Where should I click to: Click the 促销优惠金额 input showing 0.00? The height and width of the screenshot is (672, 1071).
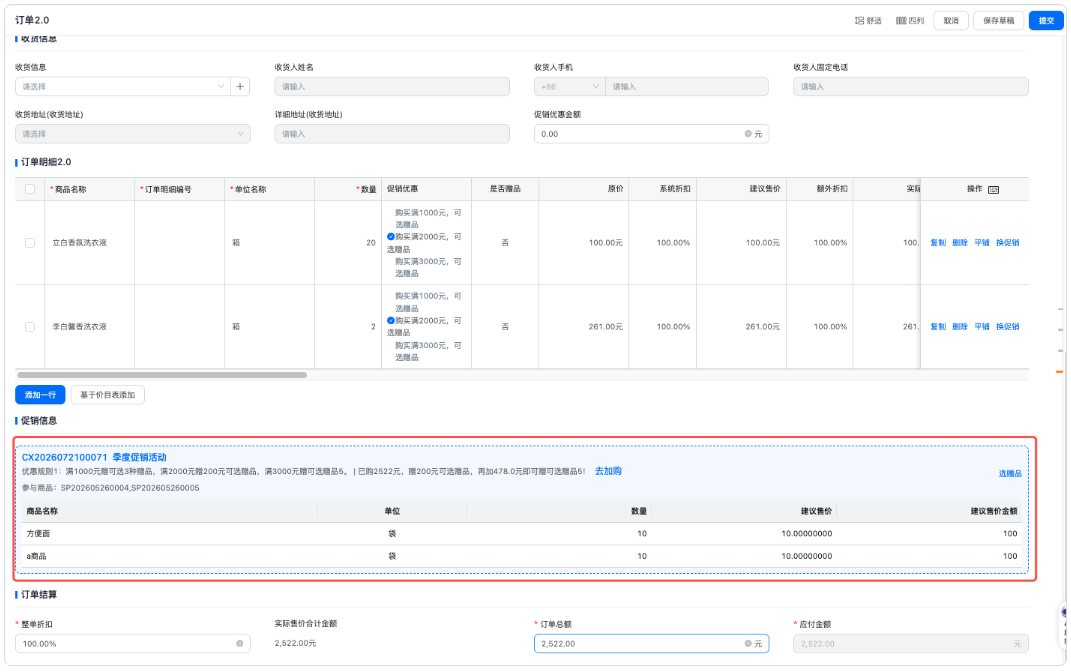651,134
